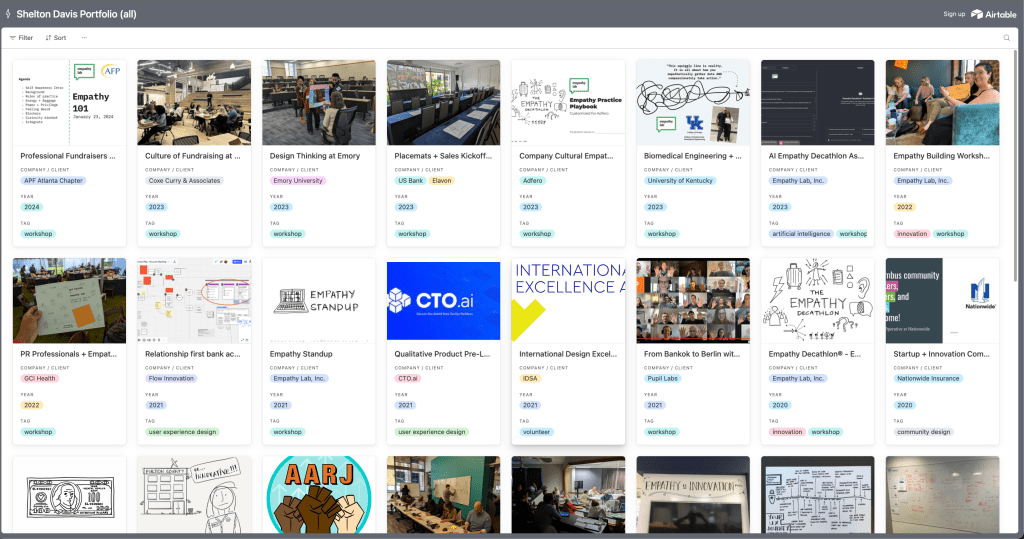Click the Emory University client tag
Viewport: 1024px width, 539px height.
pos(298,181)
